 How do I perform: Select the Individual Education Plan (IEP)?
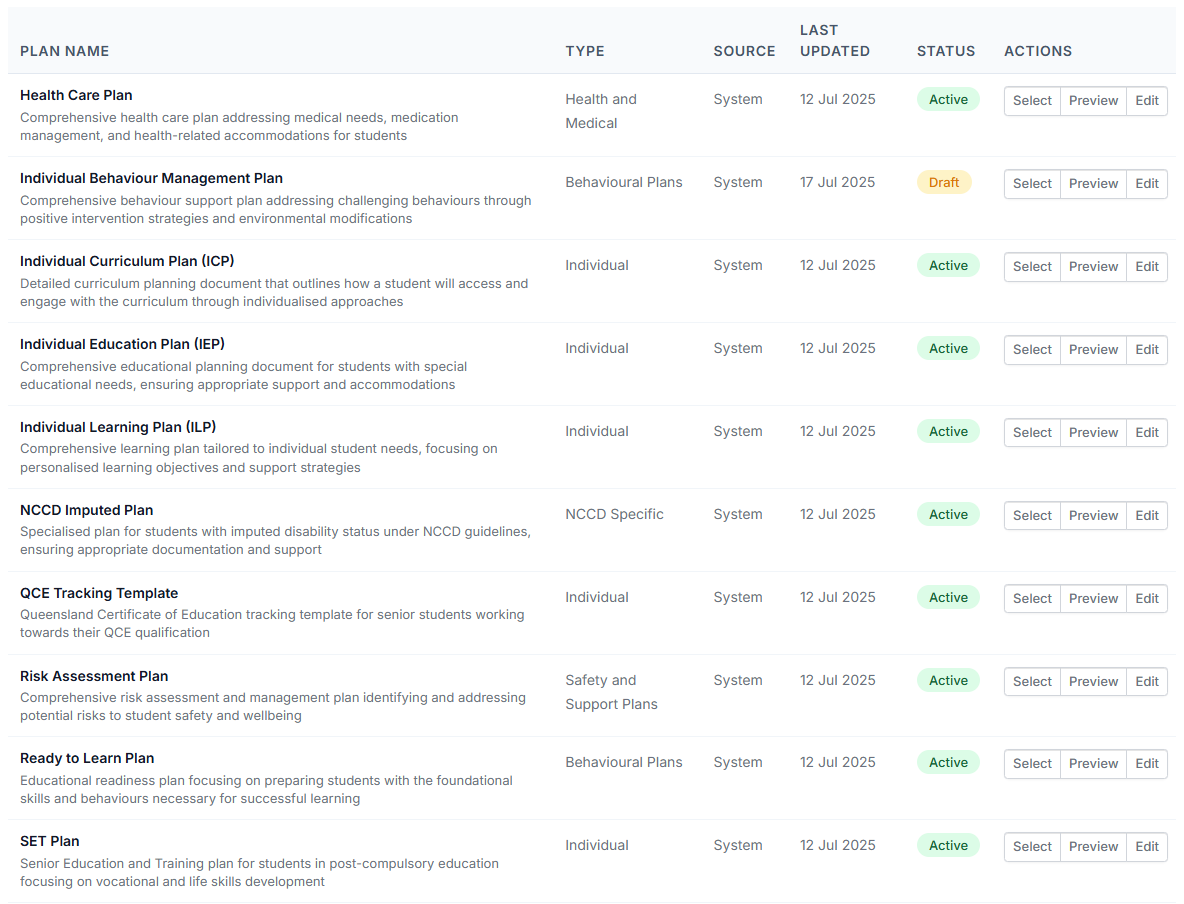tap(1031, 350)
